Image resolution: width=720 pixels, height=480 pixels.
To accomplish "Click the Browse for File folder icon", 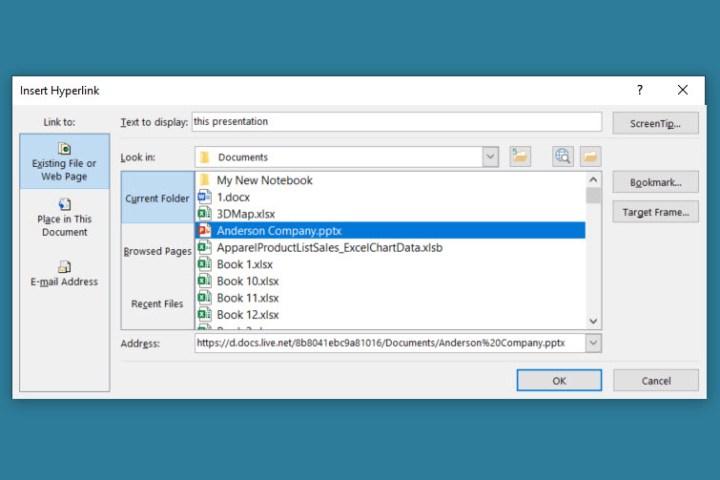I will click(590, 156).
